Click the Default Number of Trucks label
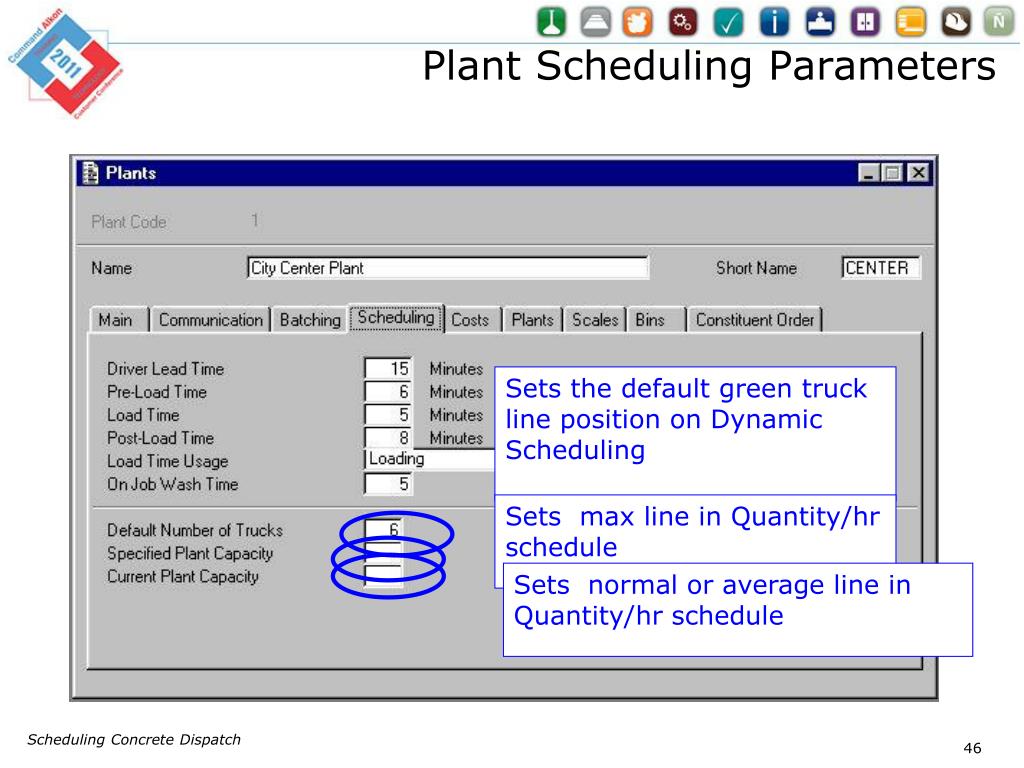The height and width of the screenshot is (768, 1024). [195, 530]
